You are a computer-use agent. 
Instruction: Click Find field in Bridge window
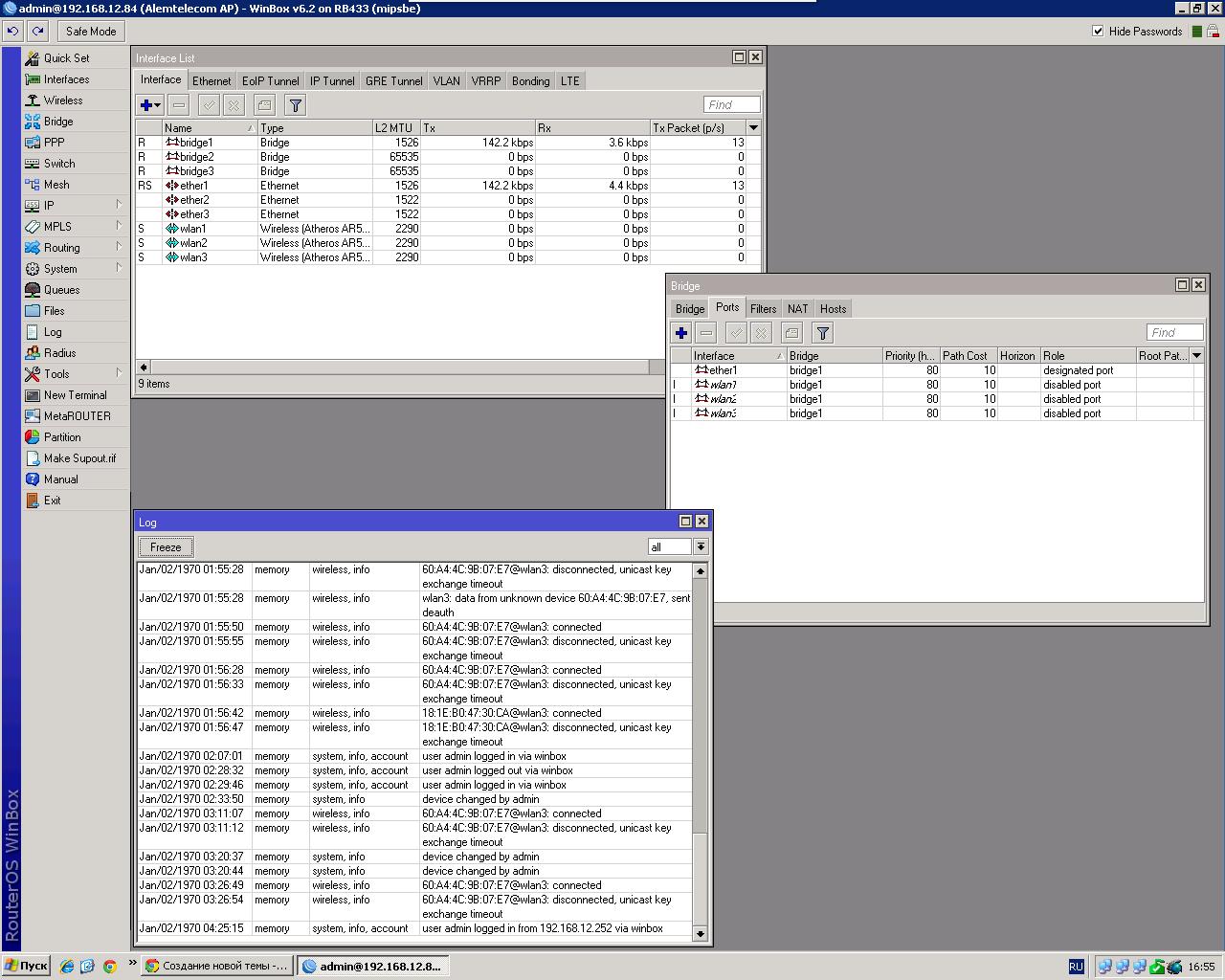click(1175, 333)
